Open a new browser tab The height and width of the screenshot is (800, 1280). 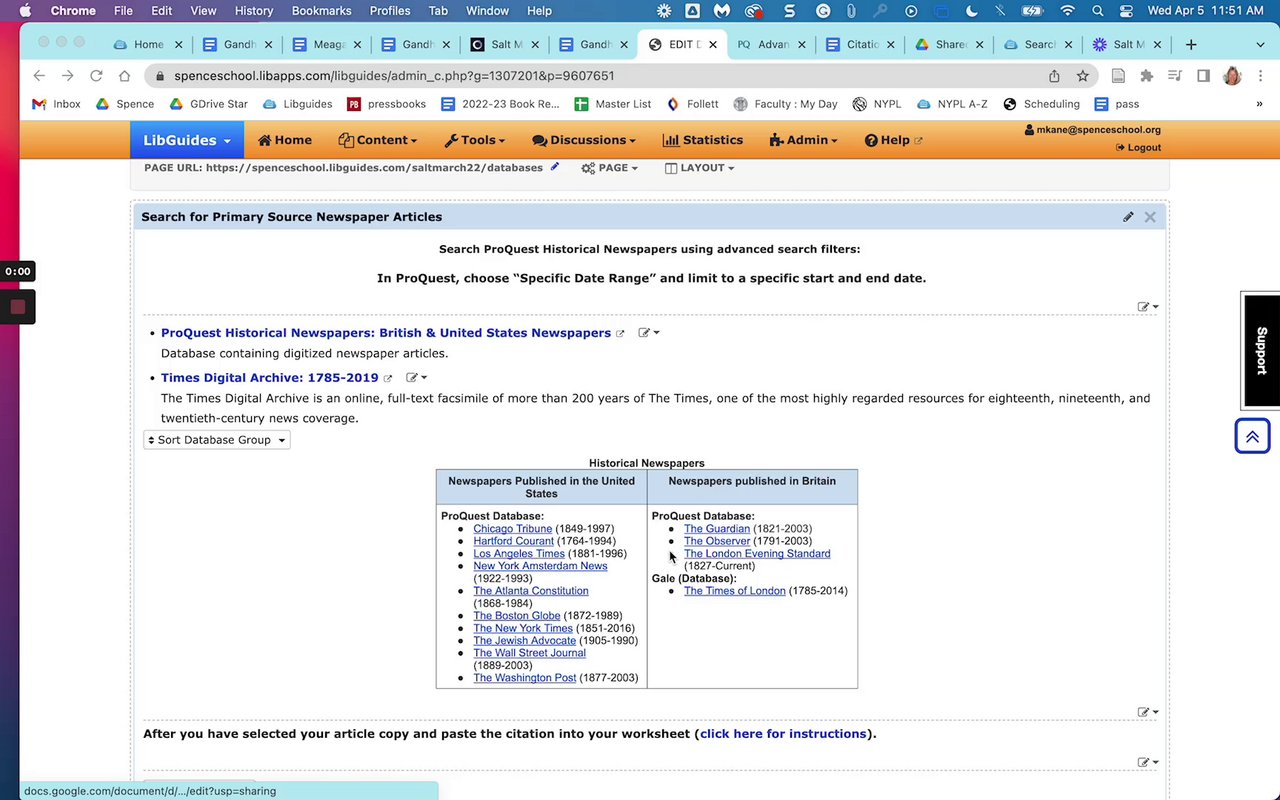(1191, 44)
